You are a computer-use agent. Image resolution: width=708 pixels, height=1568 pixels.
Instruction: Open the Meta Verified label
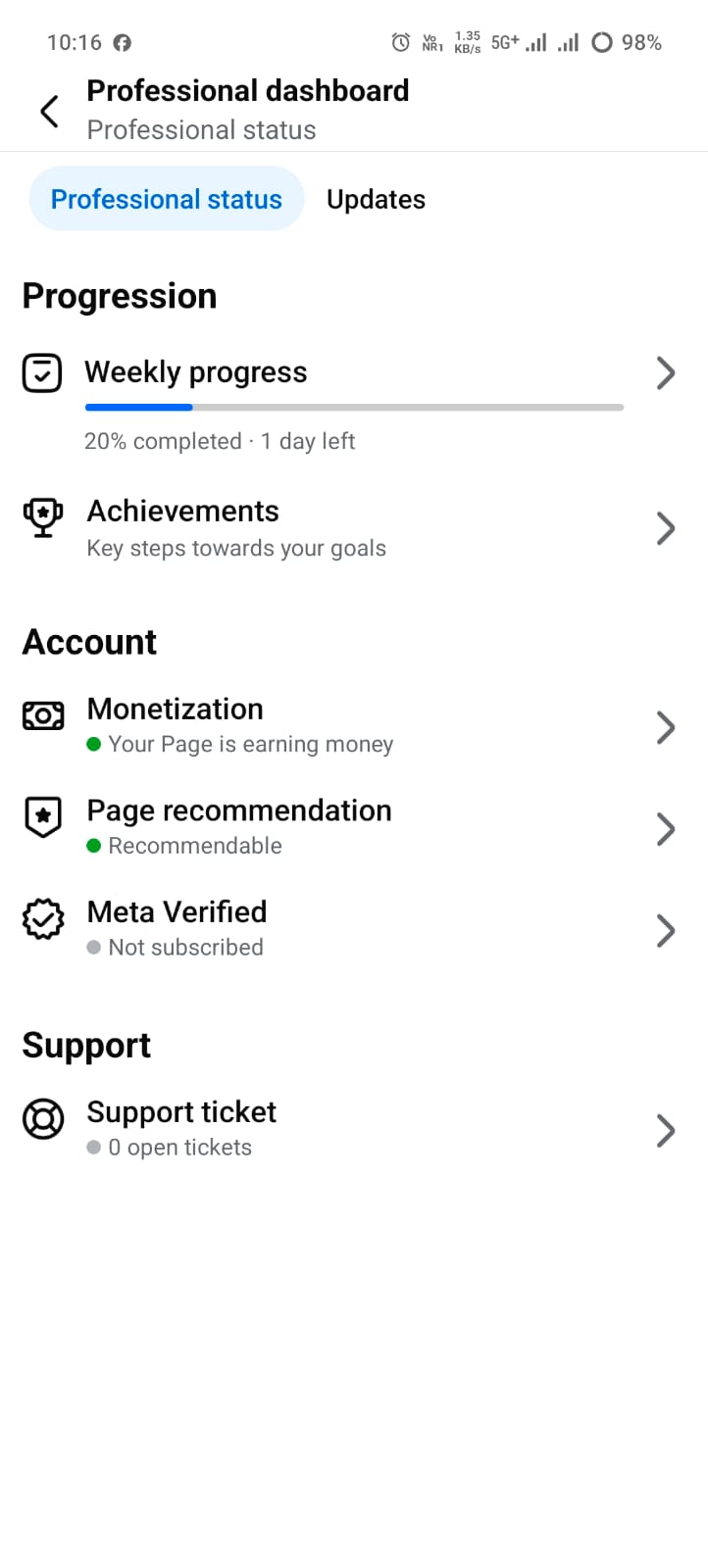pos(177,912)
